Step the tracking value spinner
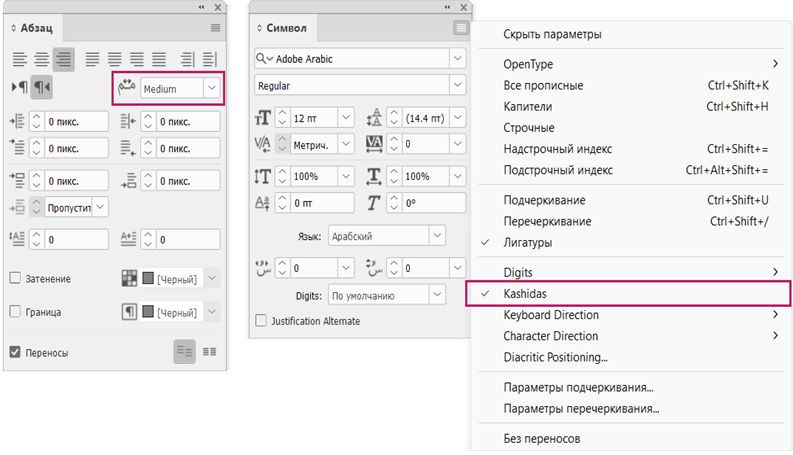The width and height of the screenshot is (793, 455). point(394,145)
